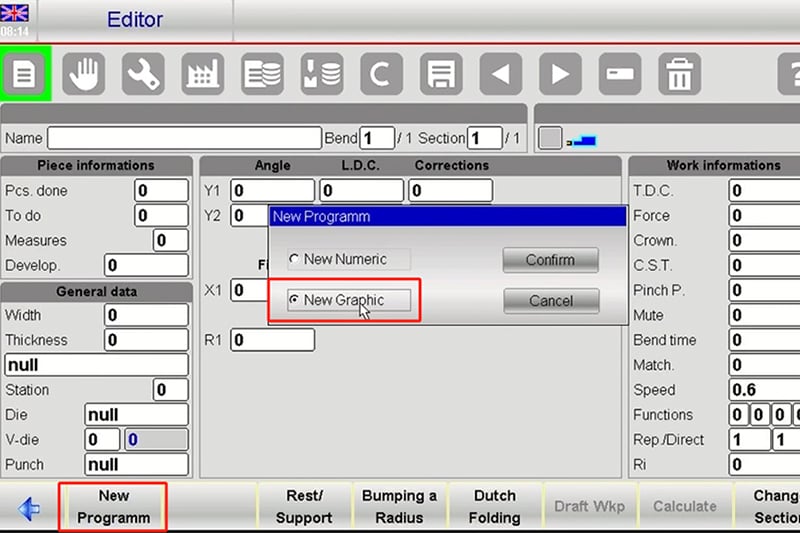Open the program list database icon
The image size is (800, 533).
point(262,74)
